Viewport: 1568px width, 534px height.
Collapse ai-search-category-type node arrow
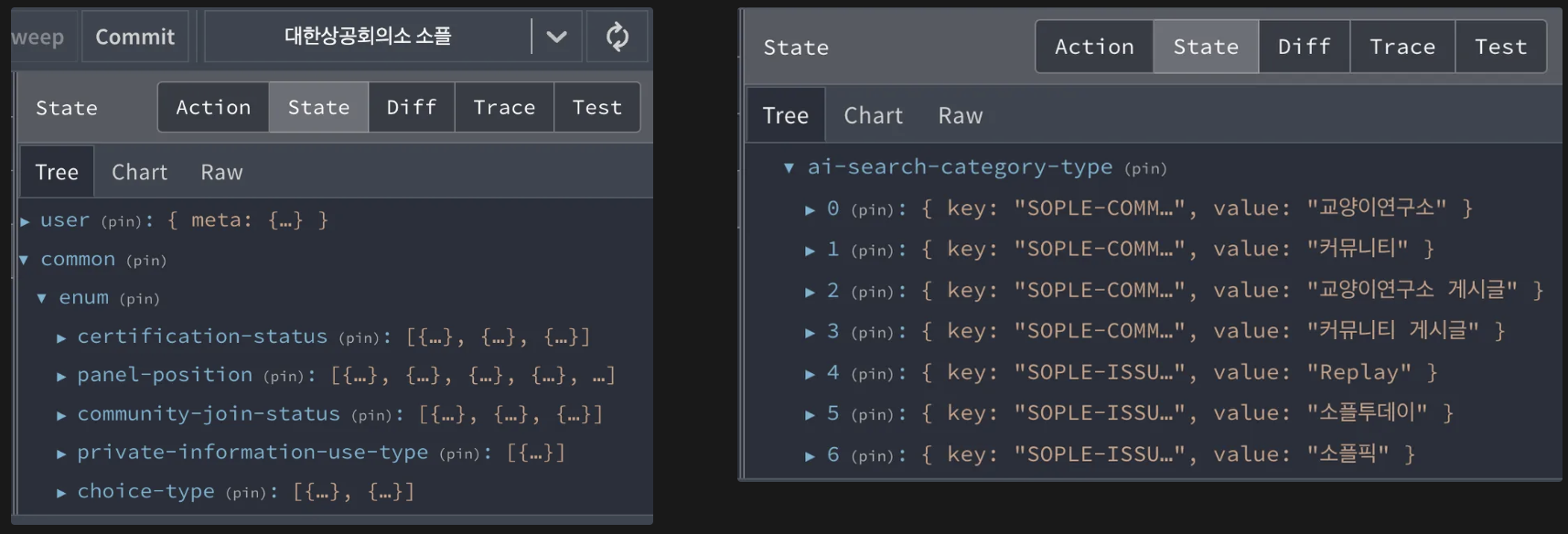coord(789,167)
